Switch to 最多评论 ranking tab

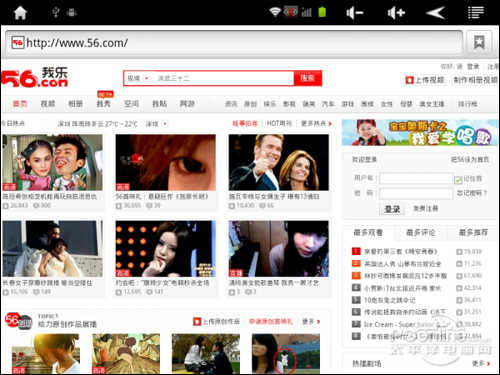click(x=421, y=232)
